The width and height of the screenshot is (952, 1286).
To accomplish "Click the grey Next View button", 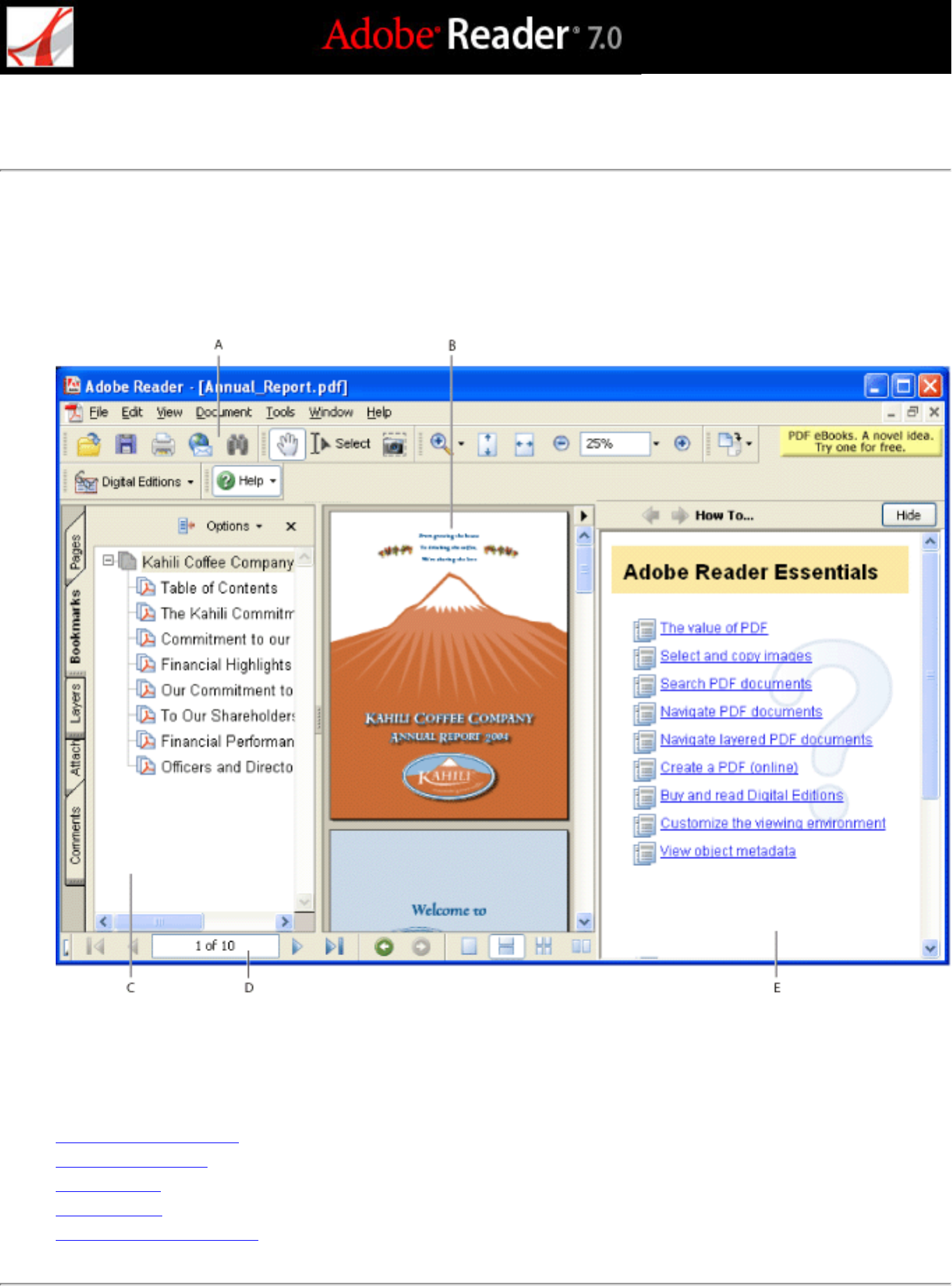I will coord(421,947).
